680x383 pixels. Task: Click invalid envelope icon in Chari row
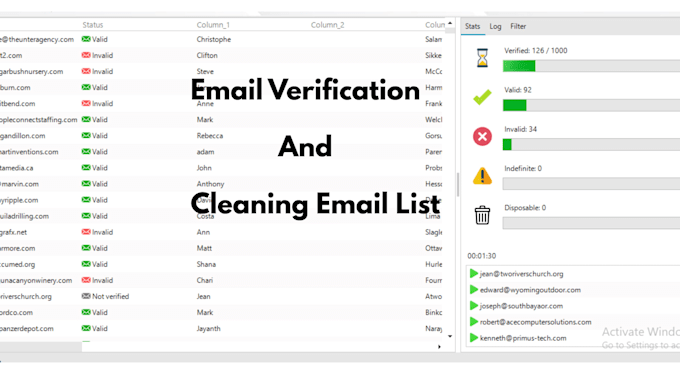click(86, 280)
